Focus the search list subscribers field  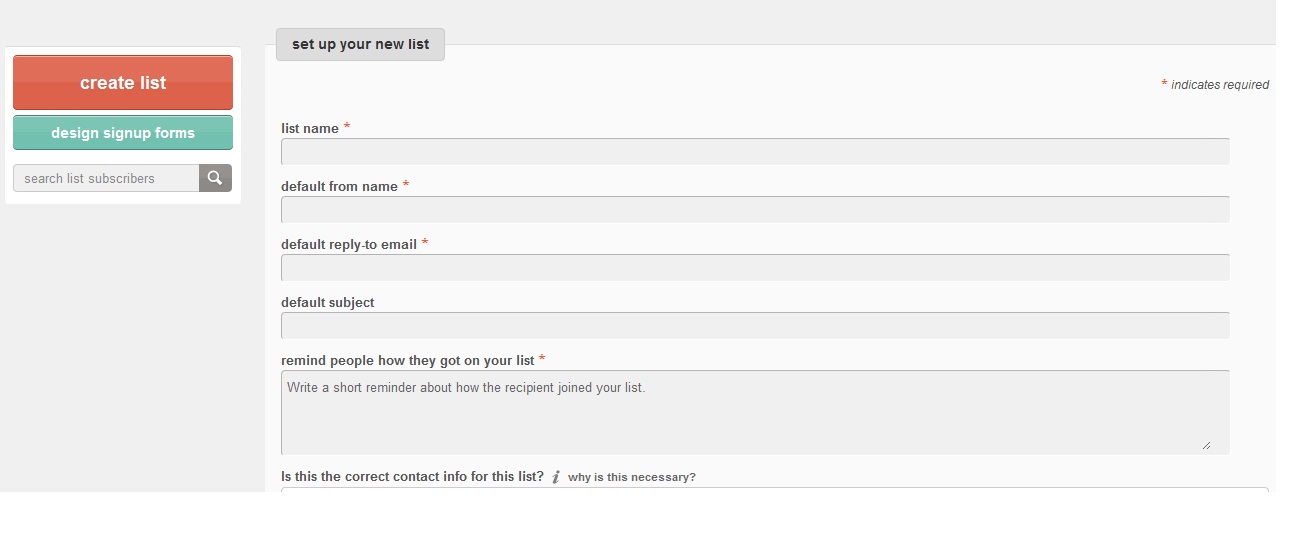[x=106, y=178]
